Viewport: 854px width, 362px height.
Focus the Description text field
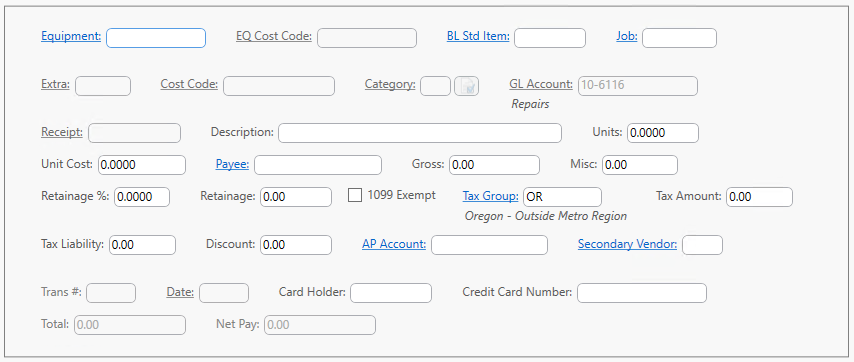[420, 133]
